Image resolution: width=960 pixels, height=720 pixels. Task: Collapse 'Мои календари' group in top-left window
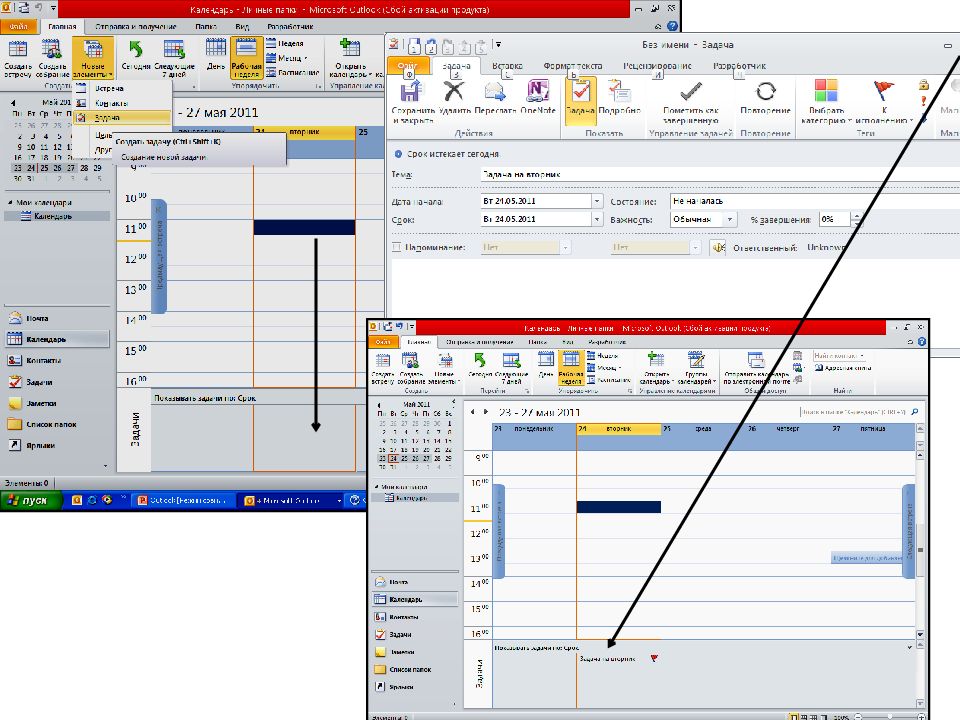coord(10,202)
